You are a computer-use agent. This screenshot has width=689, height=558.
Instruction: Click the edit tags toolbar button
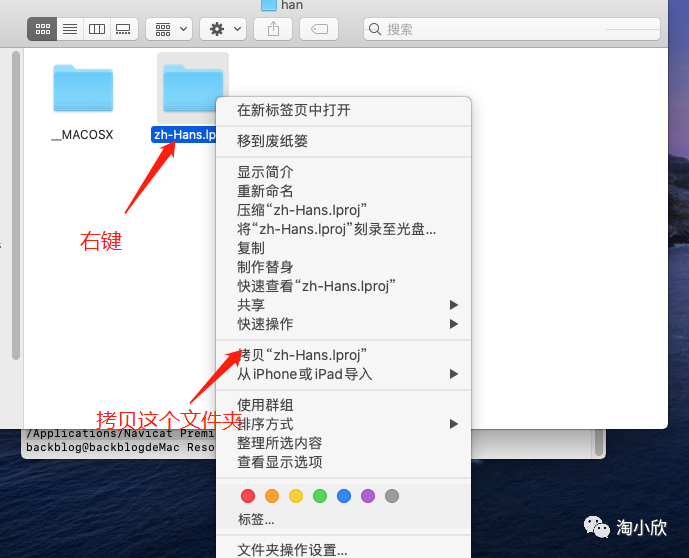319,29
